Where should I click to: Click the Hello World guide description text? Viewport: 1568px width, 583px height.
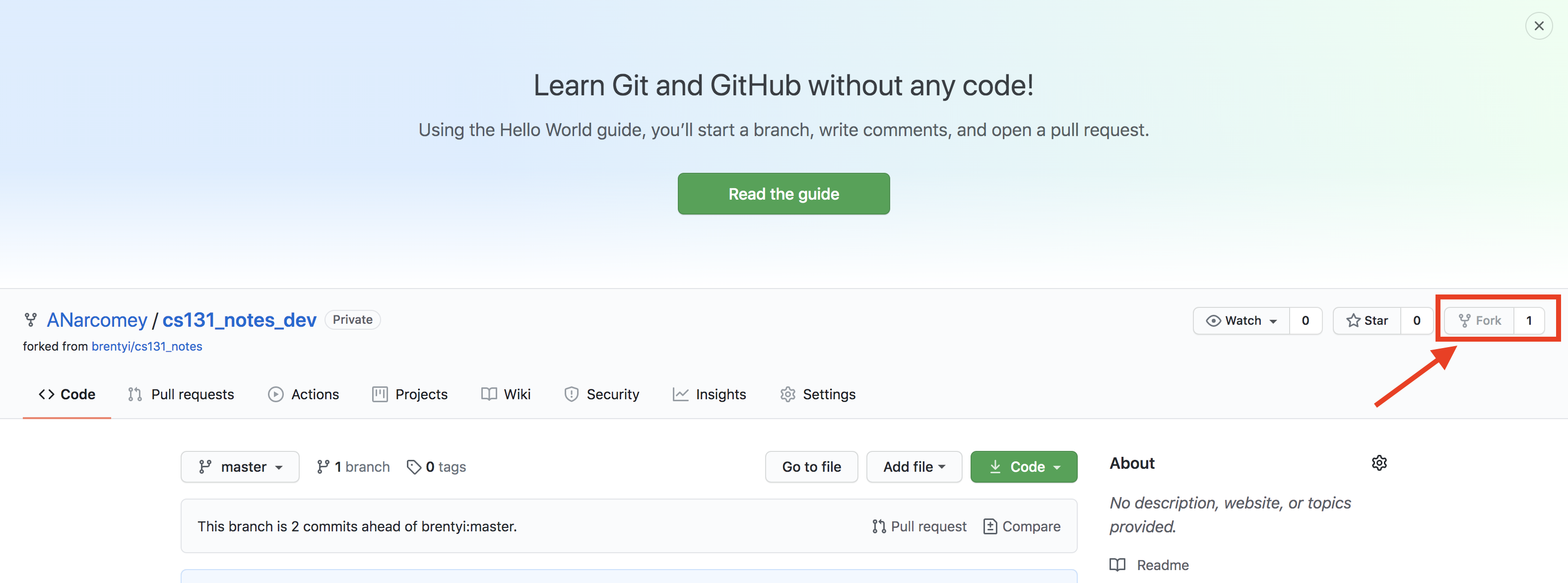(x=784, y=130)
